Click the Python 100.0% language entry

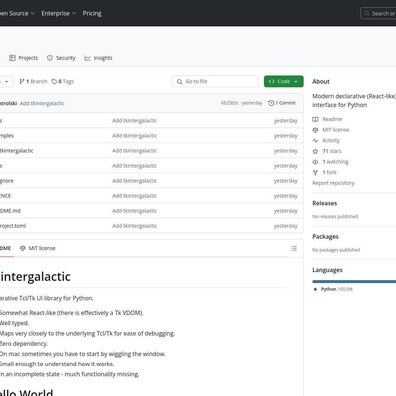pos(334,289)
